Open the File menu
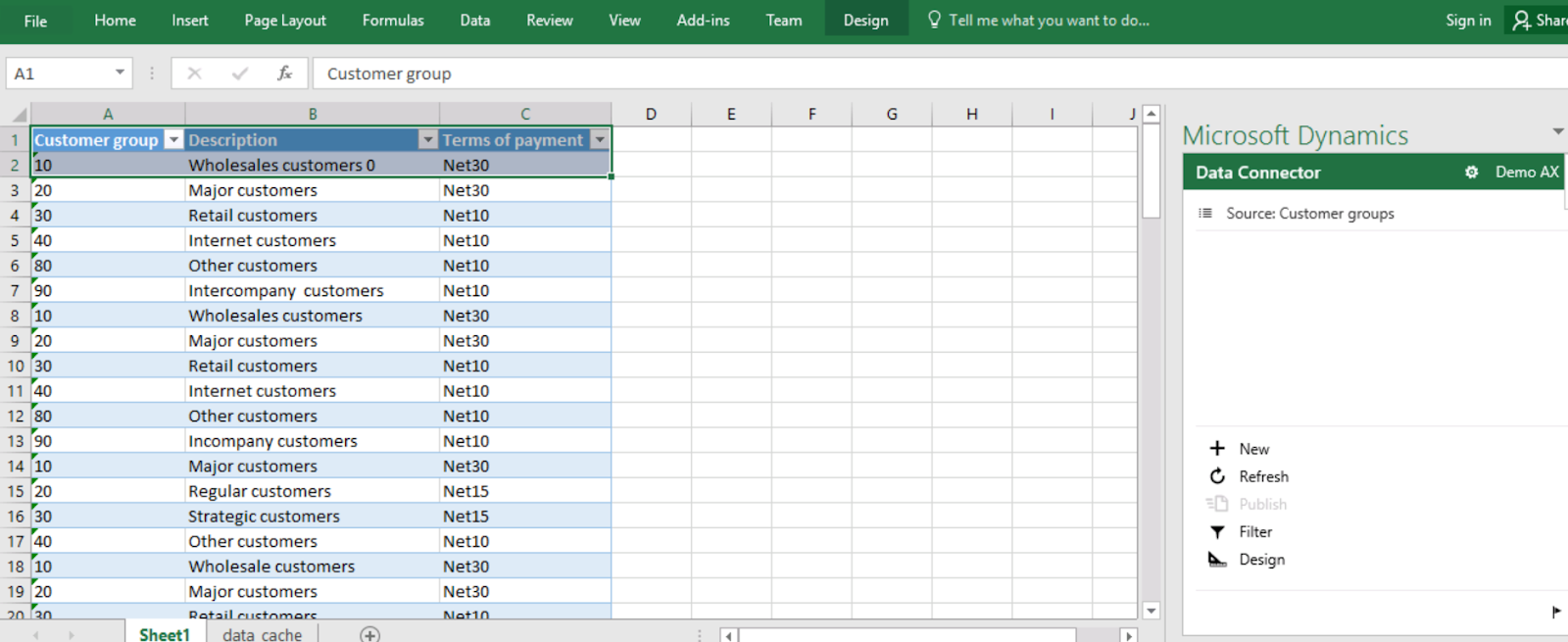The height and width of the screenshot is (642, 1568). click(35, 21)
